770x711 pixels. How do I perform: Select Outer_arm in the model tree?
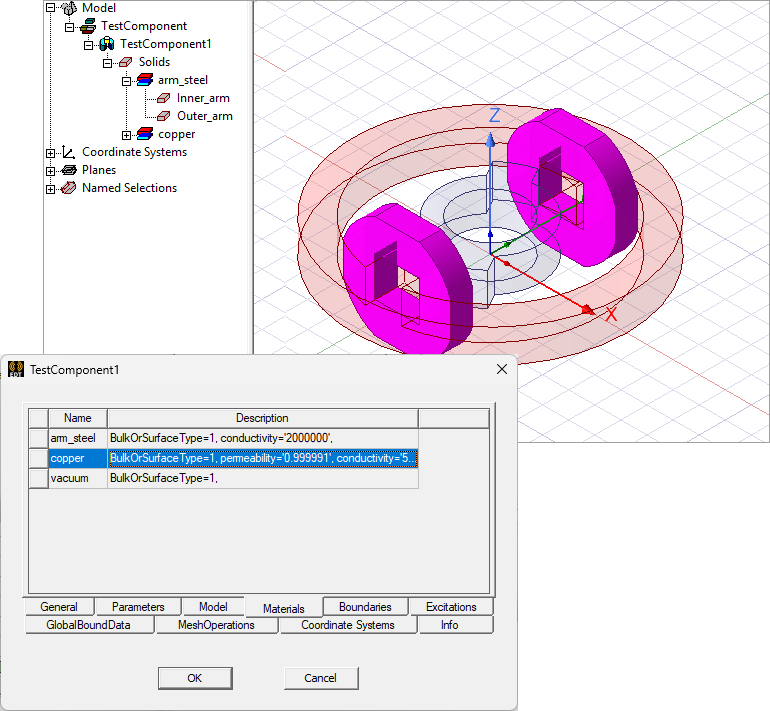(205, 116)
